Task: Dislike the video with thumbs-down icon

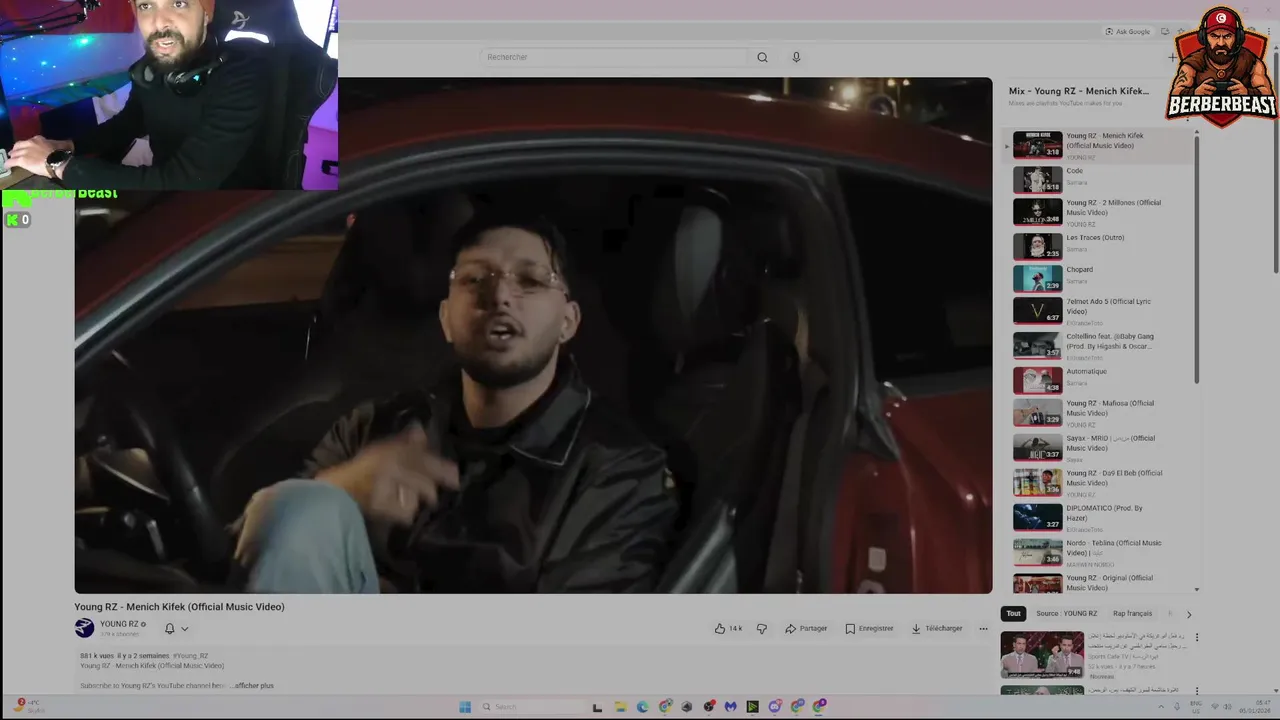Action: [x=762, y=628]
